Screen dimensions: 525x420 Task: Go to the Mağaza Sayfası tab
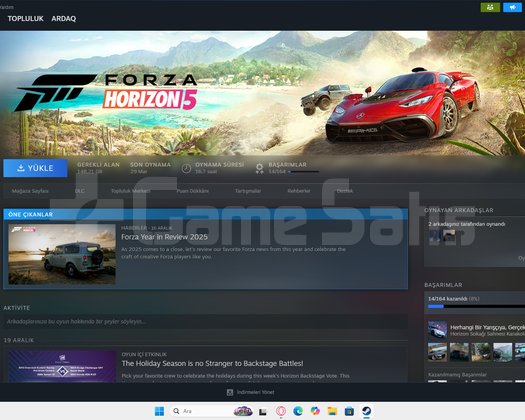pos(30,191)
